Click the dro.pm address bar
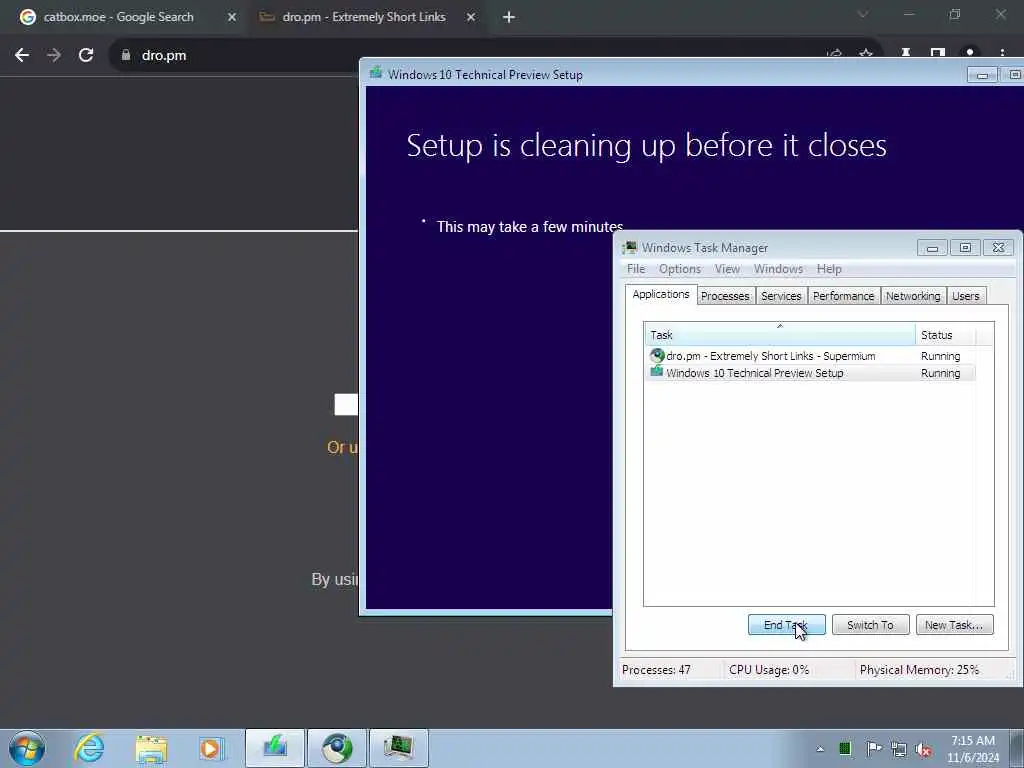The image size is (1024, 768). tap(457, 56)
